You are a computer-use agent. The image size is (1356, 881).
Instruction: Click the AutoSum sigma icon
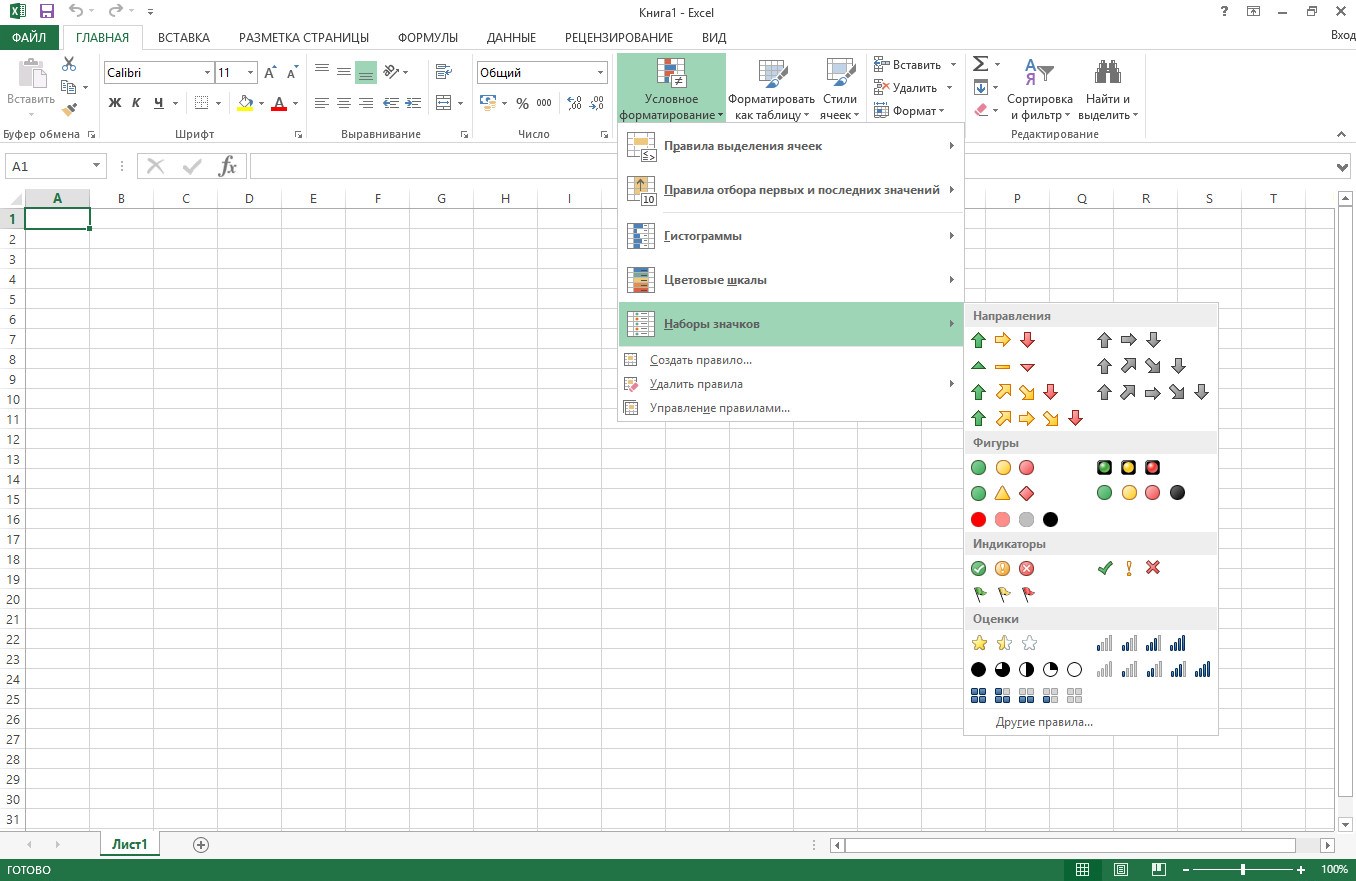pyautogui.click(x=980, y=63)
